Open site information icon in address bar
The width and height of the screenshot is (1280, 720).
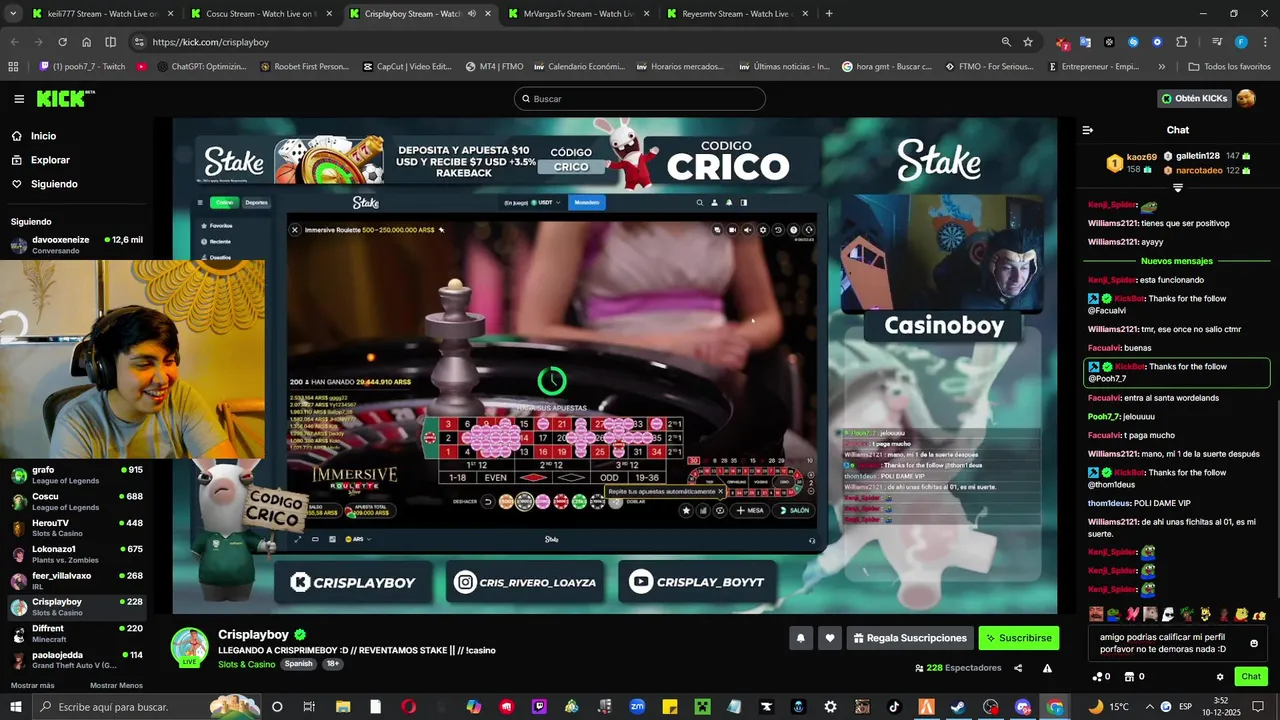(x=139, y=42)
